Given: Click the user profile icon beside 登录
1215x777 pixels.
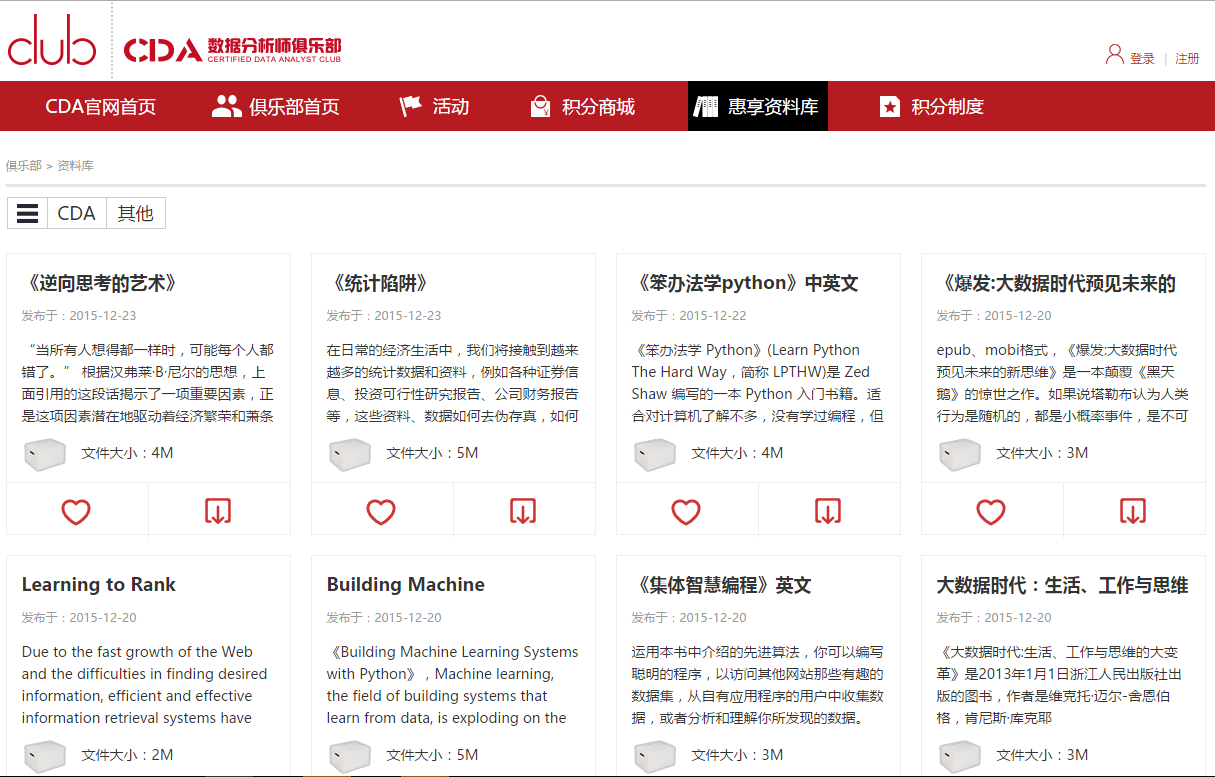Looking at the screenshot, I should (1114, 54).
